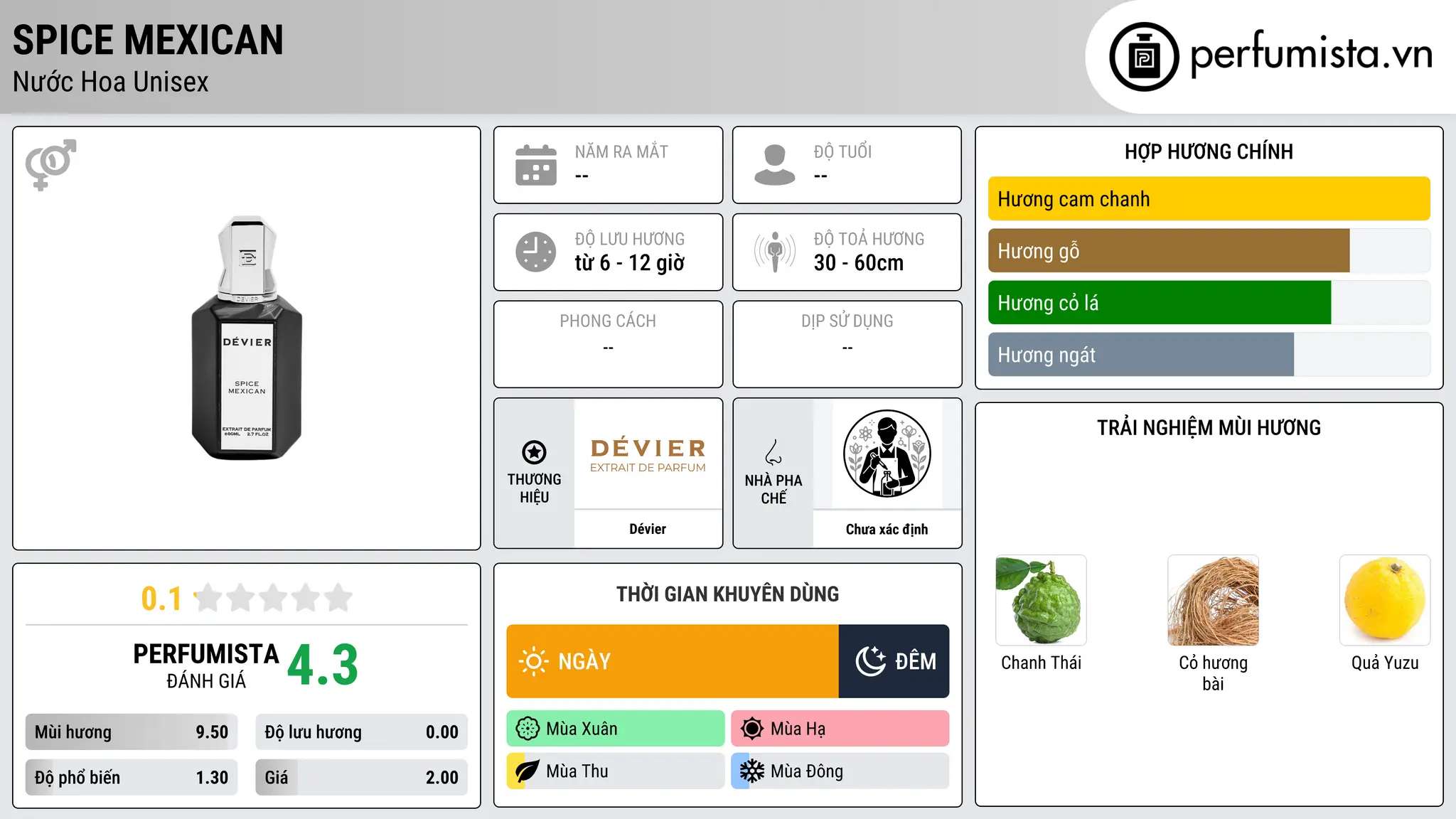Click the Độ tuổi label
This screenshot has height=819, width=1456.
[x=842, y=151]
